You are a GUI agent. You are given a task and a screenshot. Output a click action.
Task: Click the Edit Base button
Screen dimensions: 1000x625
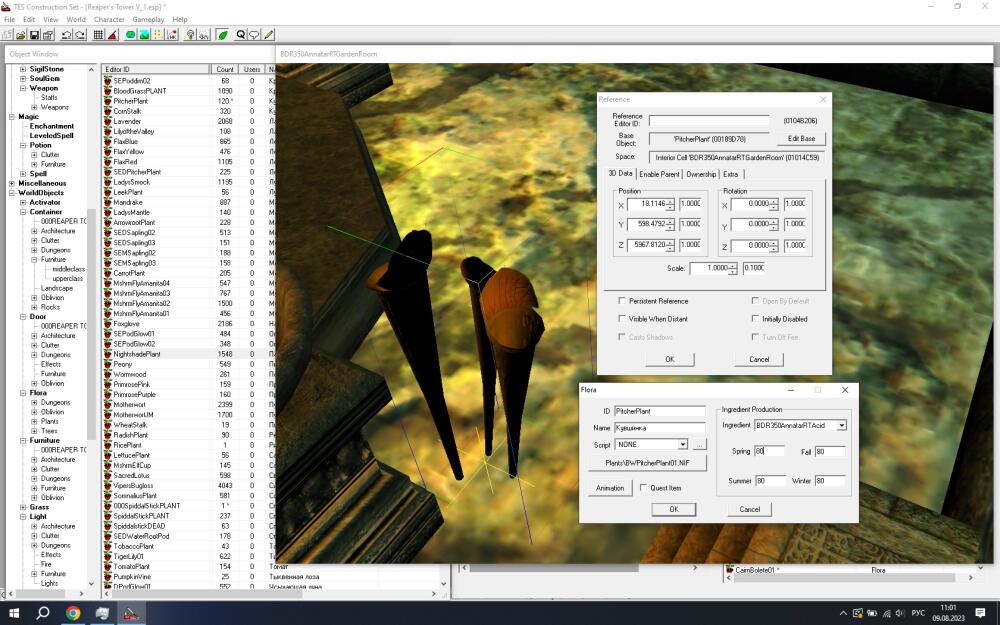click(x=801, y=138)
